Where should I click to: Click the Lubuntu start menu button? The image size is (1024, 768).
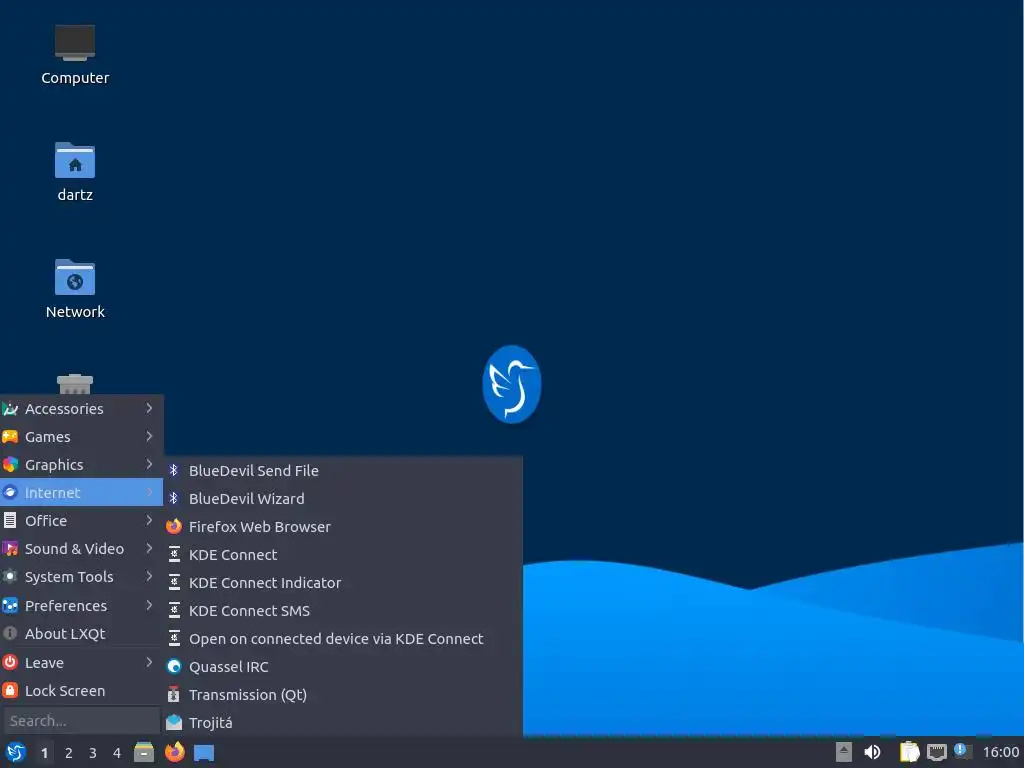(16, 752)
